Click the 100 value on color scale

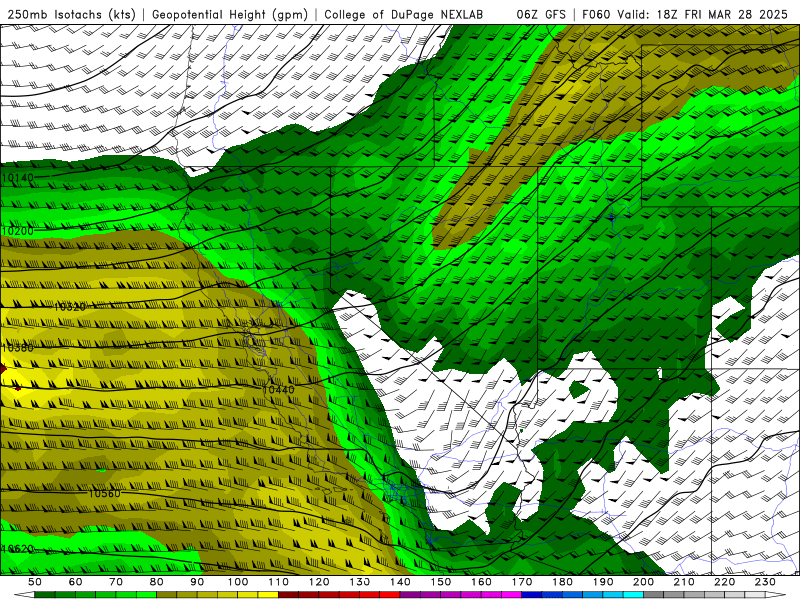pos(238,582)
